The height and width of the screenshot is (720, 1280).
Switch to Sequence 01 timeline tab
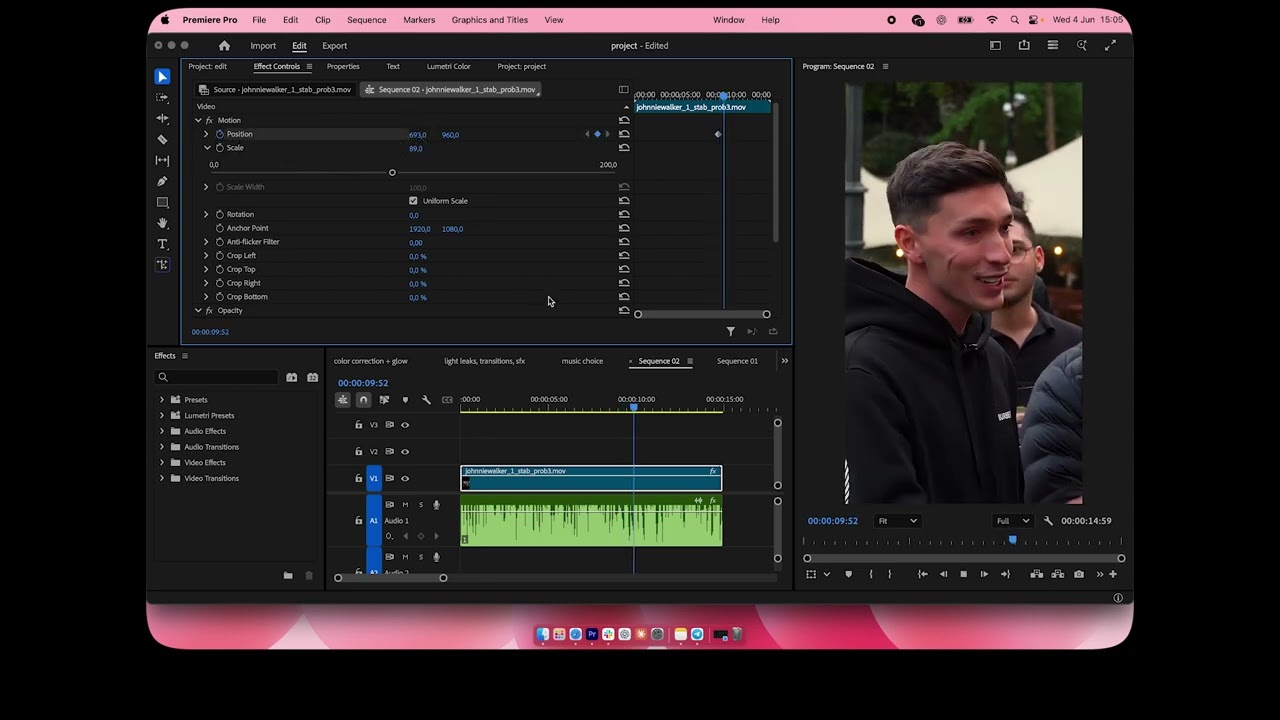(x=737, y=361)
